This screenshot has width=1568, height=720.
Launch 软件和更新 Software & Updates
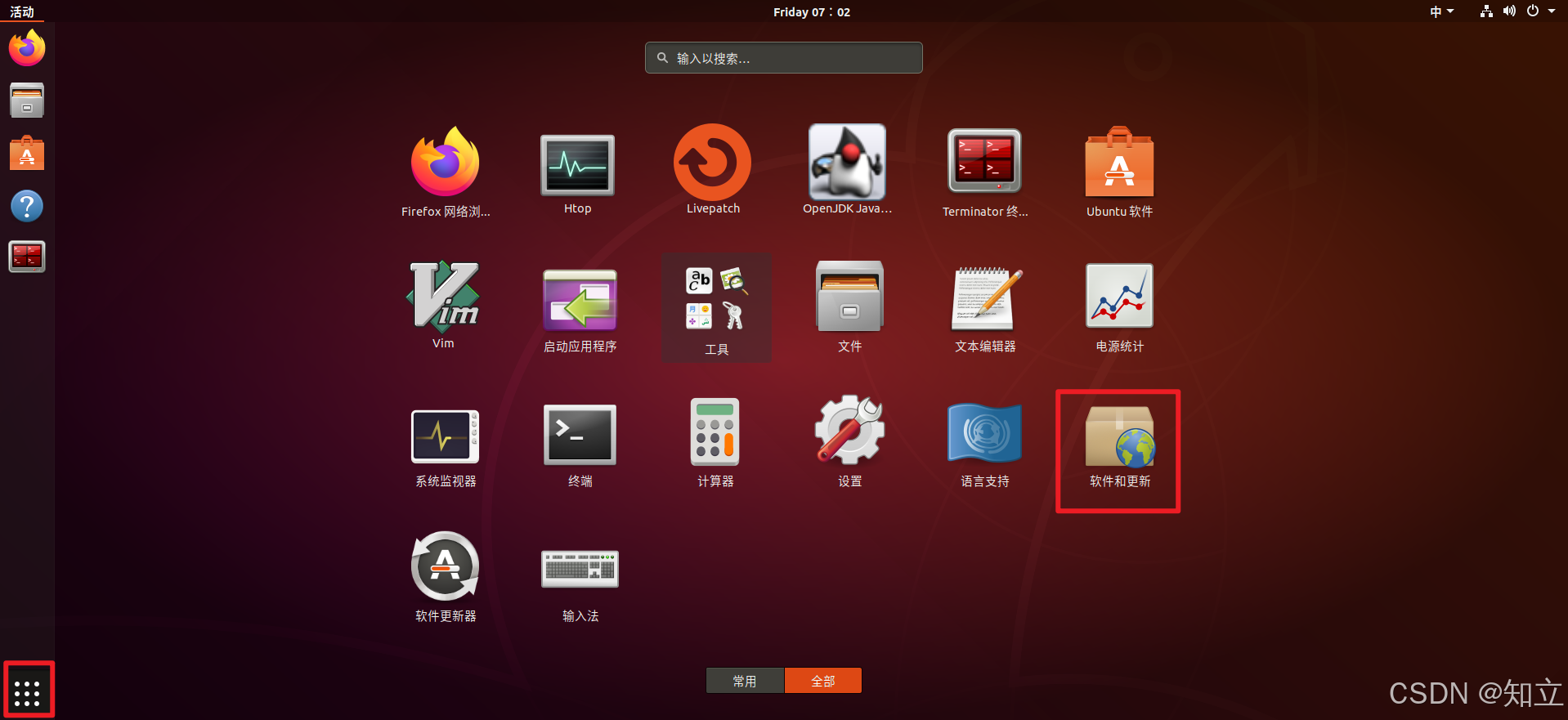(1119, 436)
